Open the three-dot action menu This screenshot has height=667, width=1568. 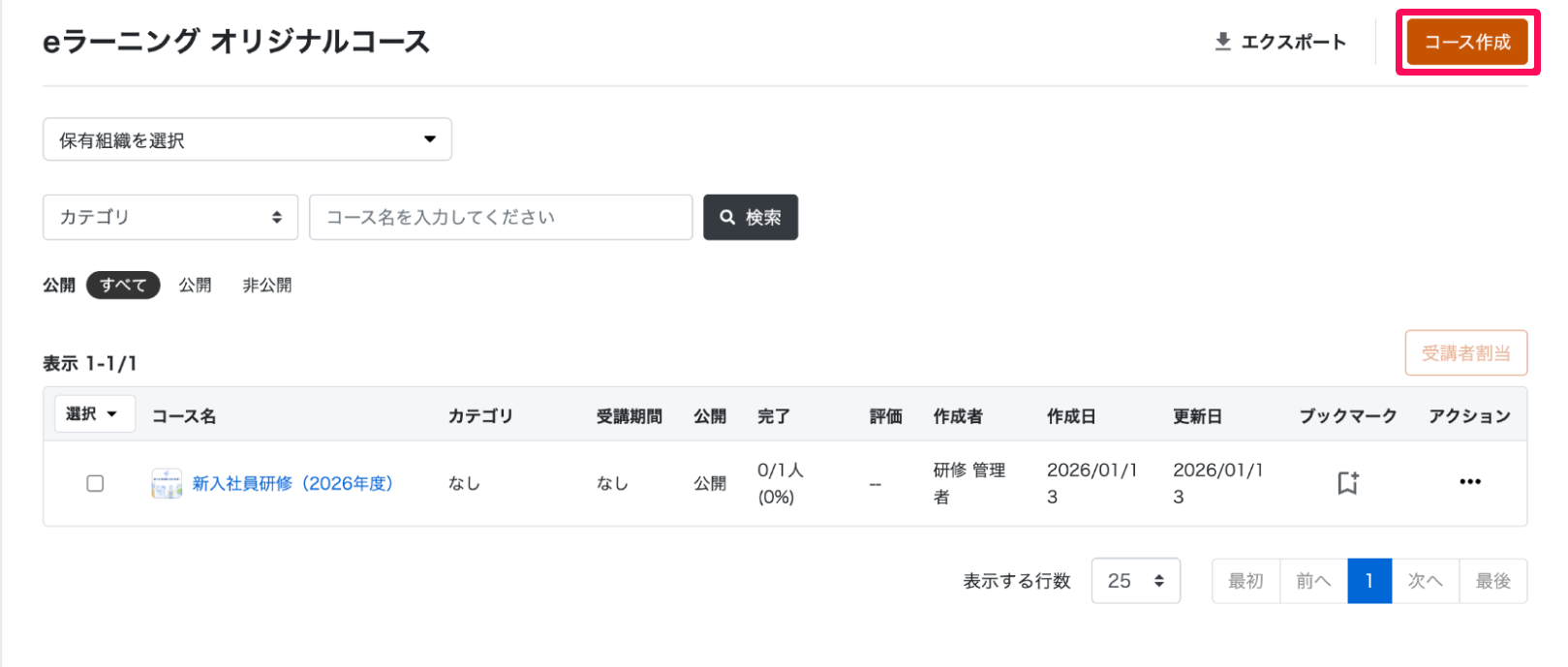(x=1469, y=482)
